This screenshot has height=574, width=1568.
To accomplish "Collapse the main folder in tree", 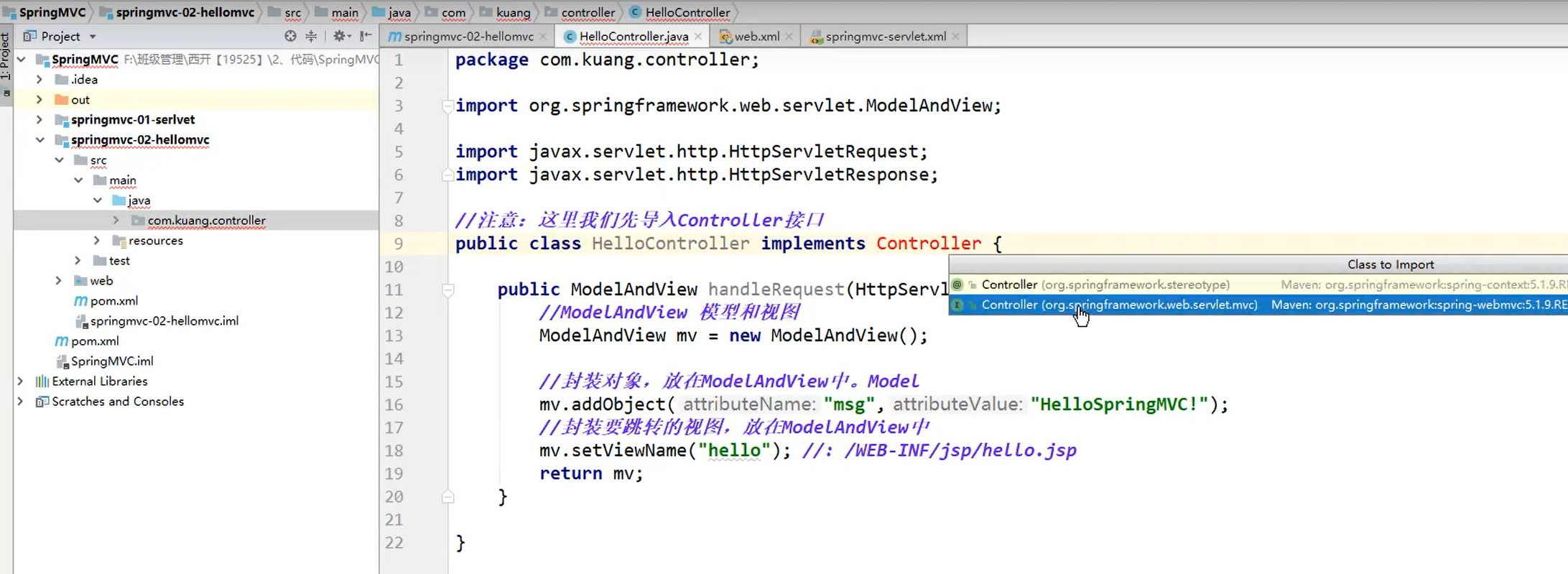I will pyautogui.click(x=78, y=180).
